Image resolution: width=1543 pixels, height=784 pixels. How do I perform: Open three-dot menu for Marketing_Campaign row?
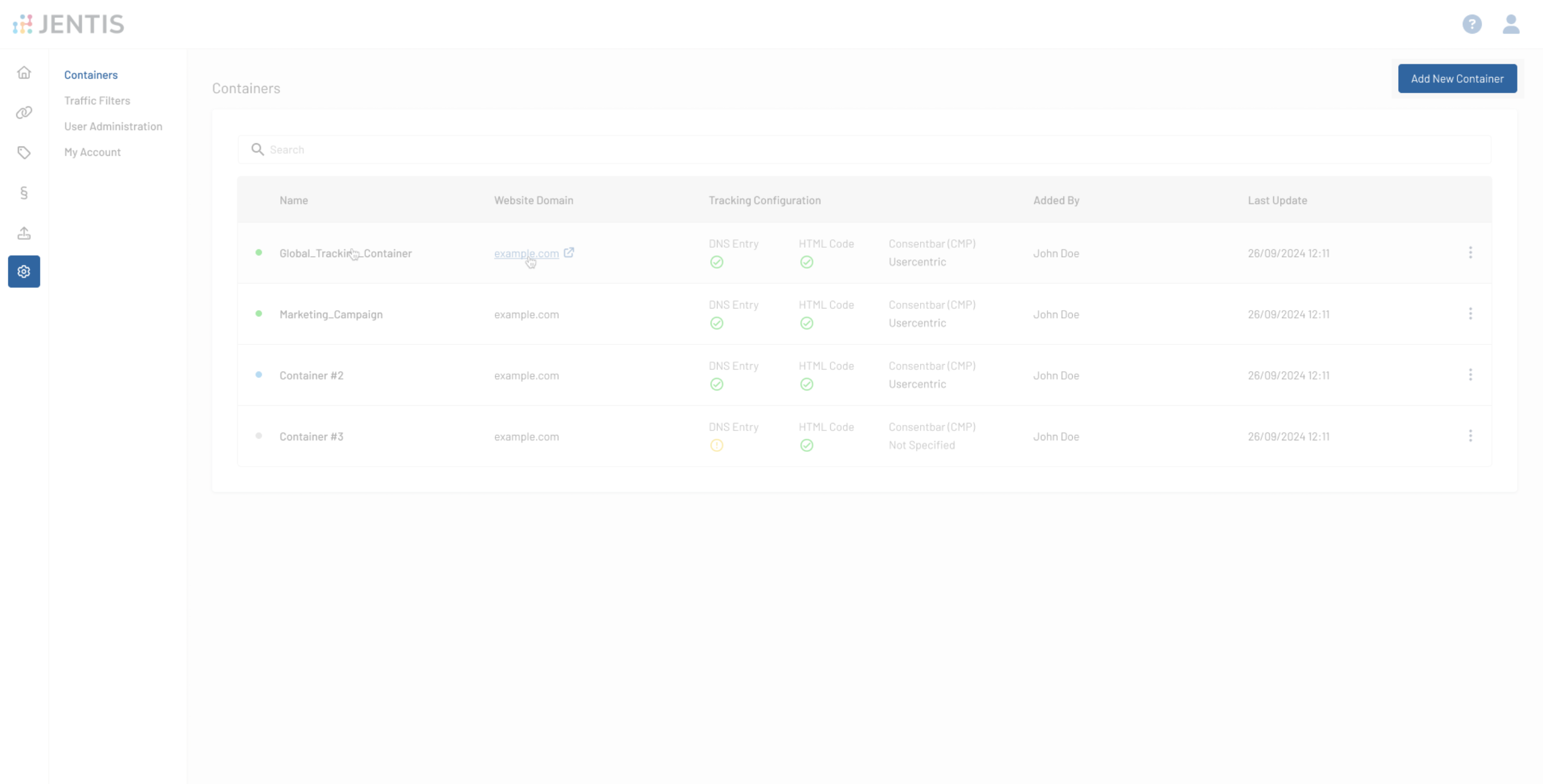coord(1470,314)
